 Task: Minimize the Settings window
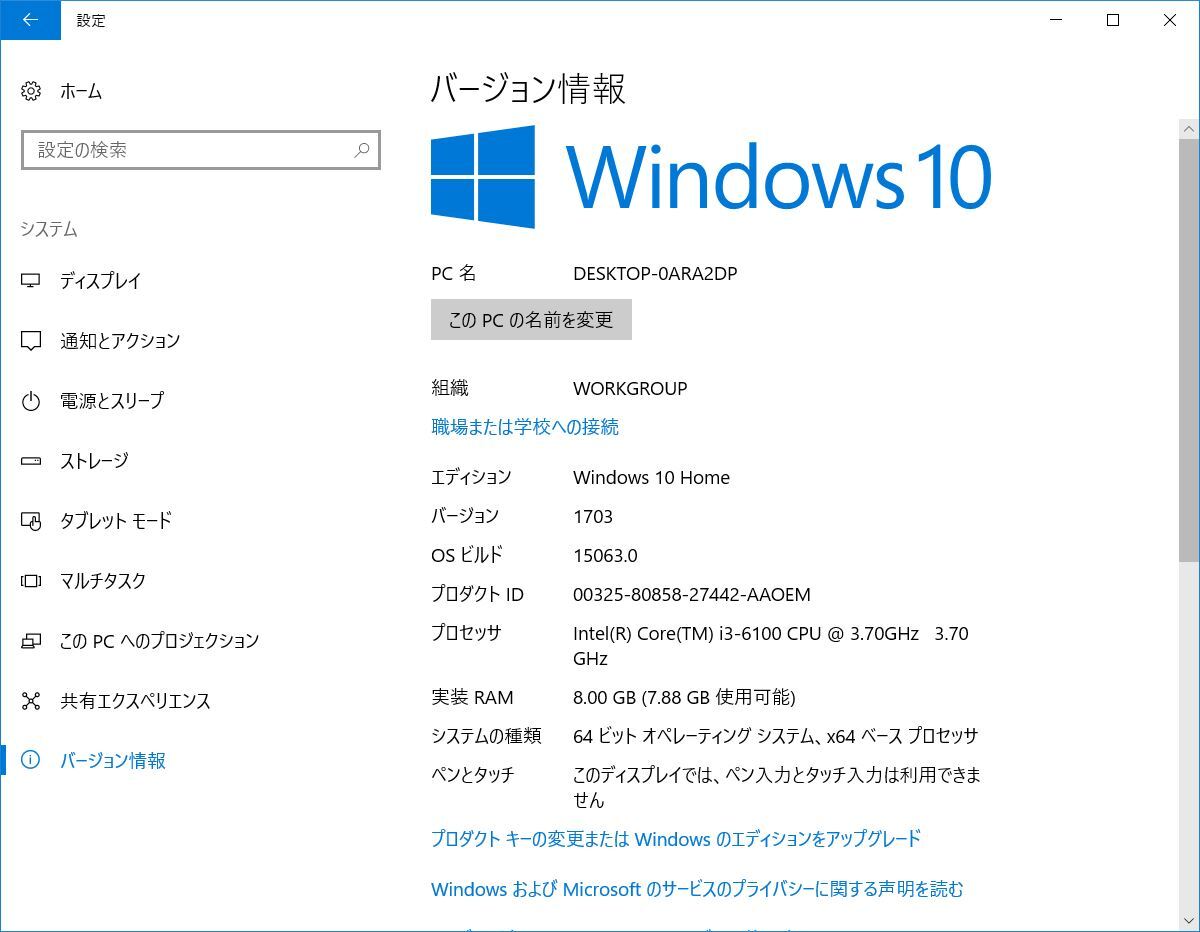click(1055, 20)
